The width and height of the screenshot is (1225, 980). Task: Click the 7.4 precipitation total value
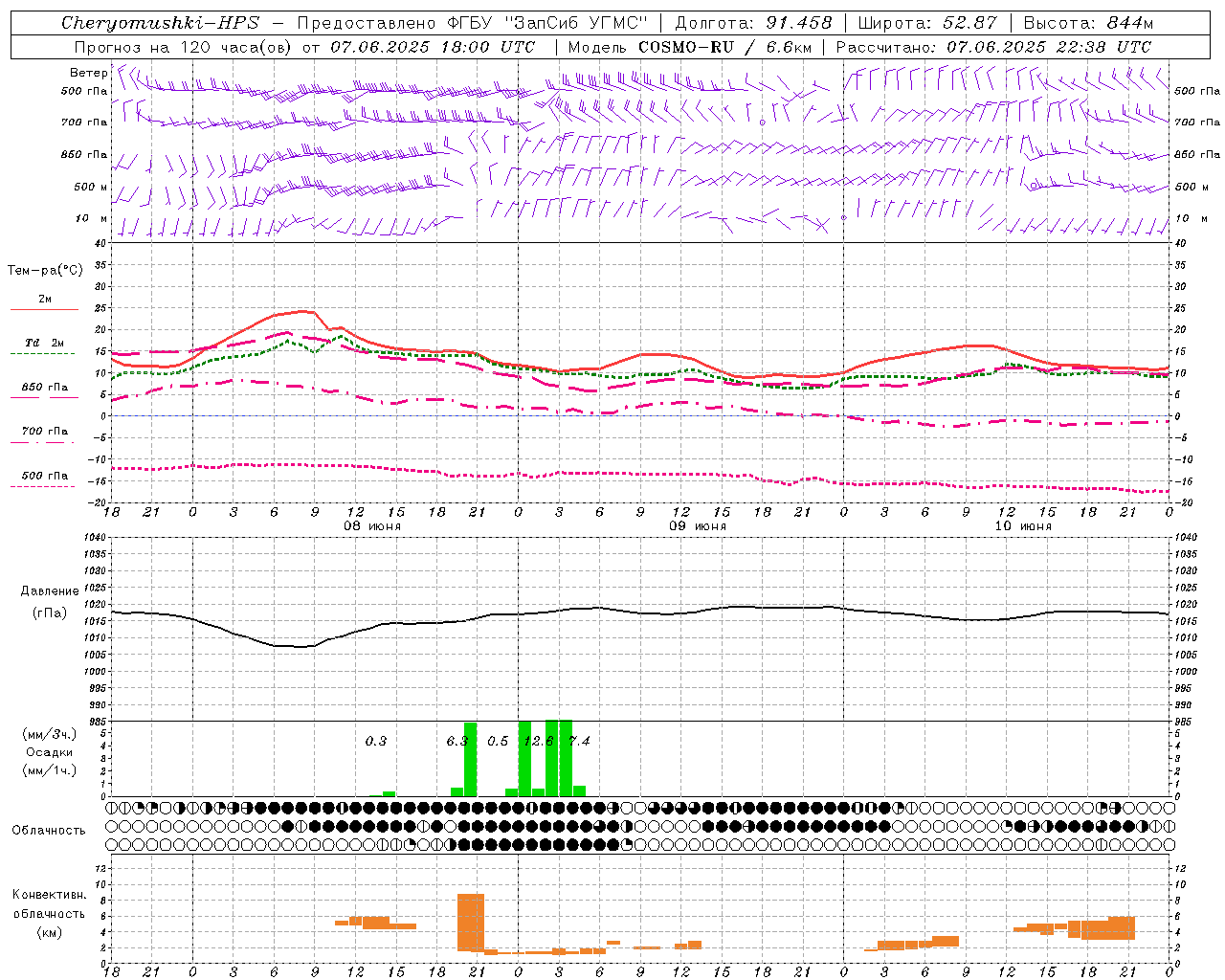point(580,741)
